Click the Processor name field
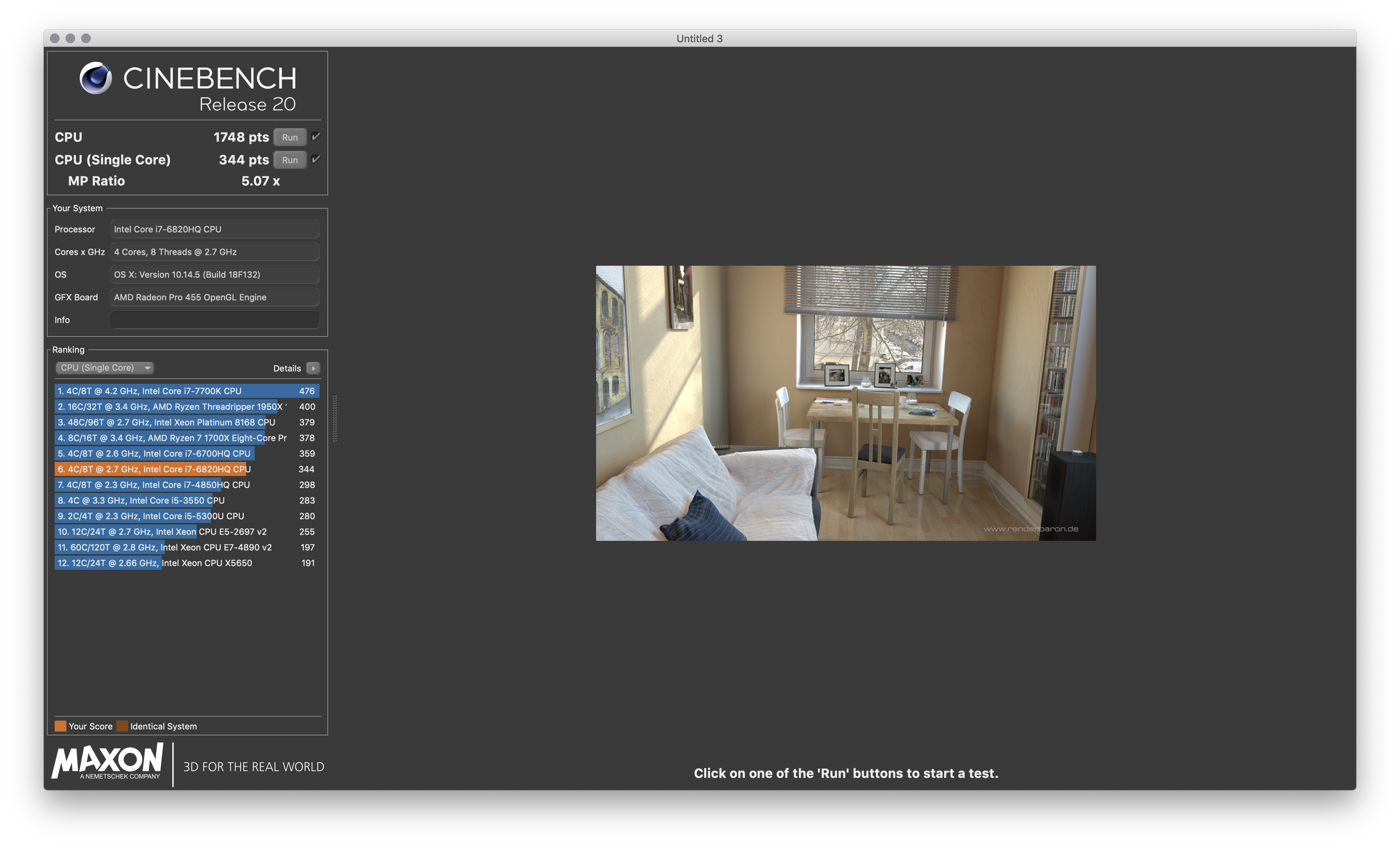The width and height of the screenshot is (1400, 848). [x=214, y=229]
